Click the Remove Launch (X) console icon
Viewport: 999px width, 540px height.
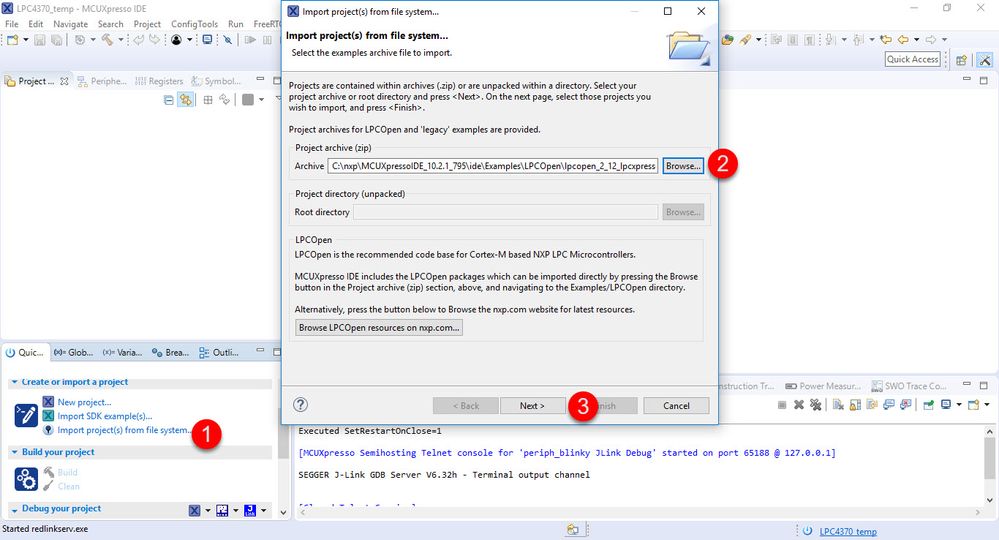pyautogui.click(x=798, y=404)
